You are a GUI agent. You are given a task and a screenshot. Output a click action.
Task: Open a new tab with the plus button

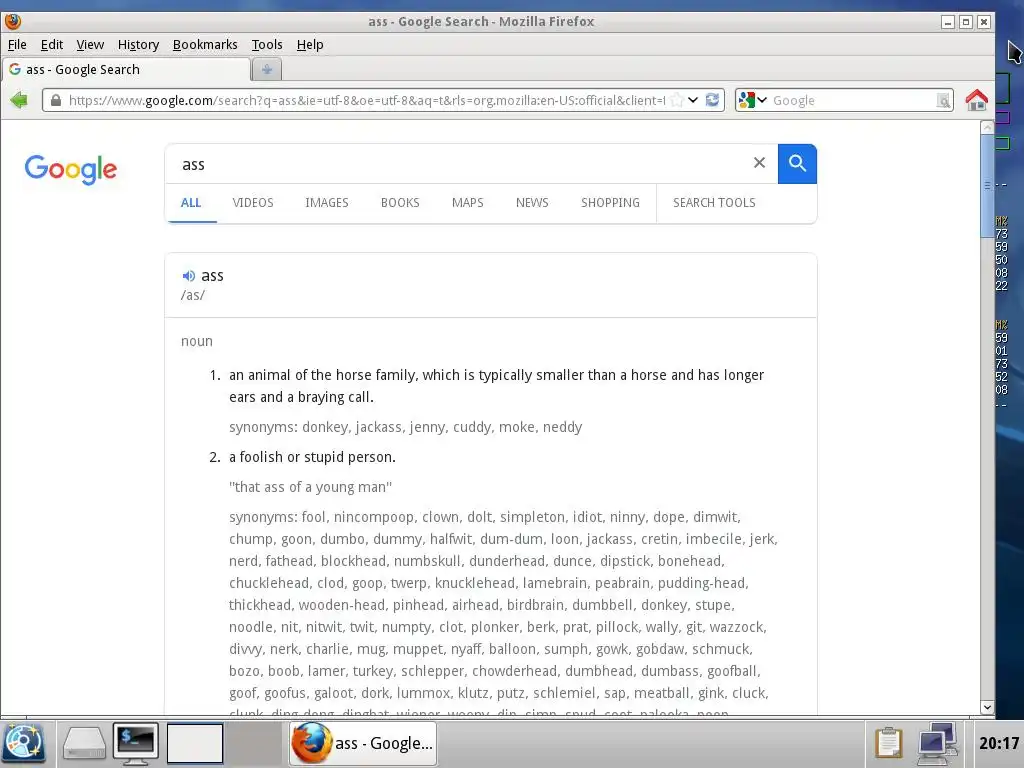(x=266, y=69)
